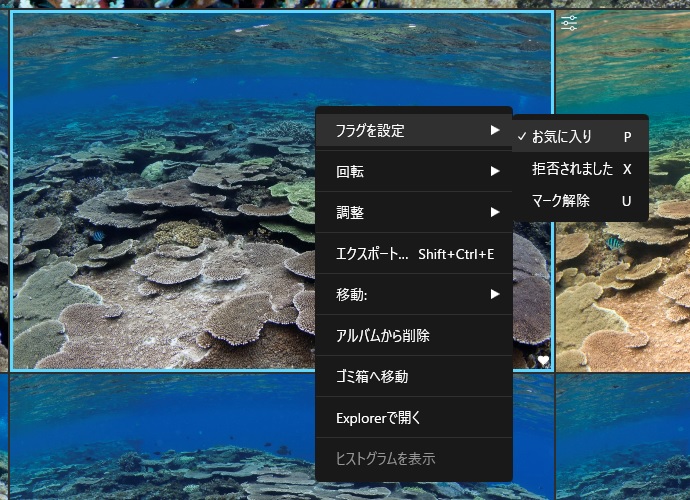This screenshot has height=500, width=690.
Task: Select アルバムから削除 in the context menu
Action: click(x=414, y=335)
